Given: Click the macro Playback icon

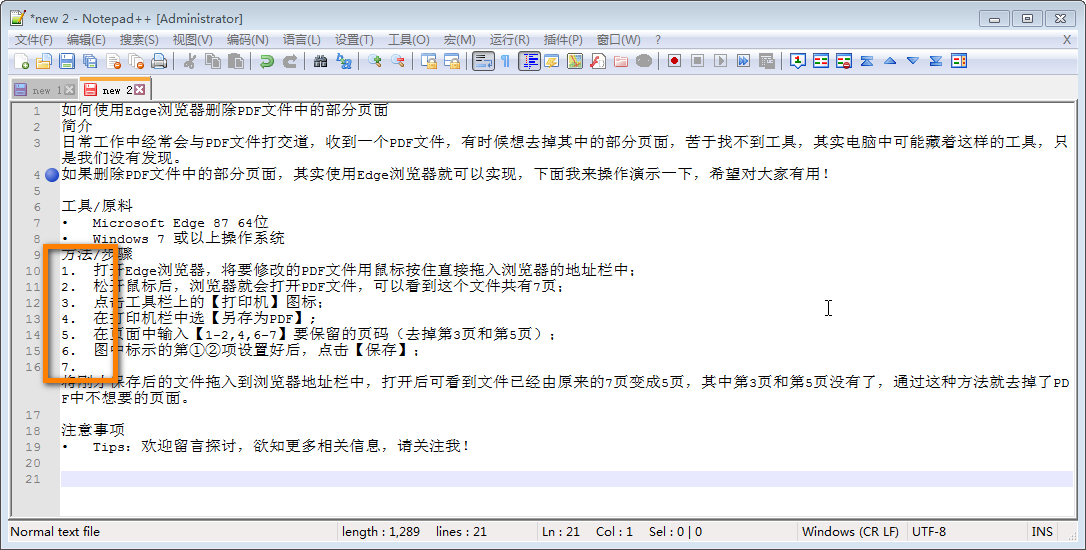Looking at the screenshot, I should pos(720,61).
